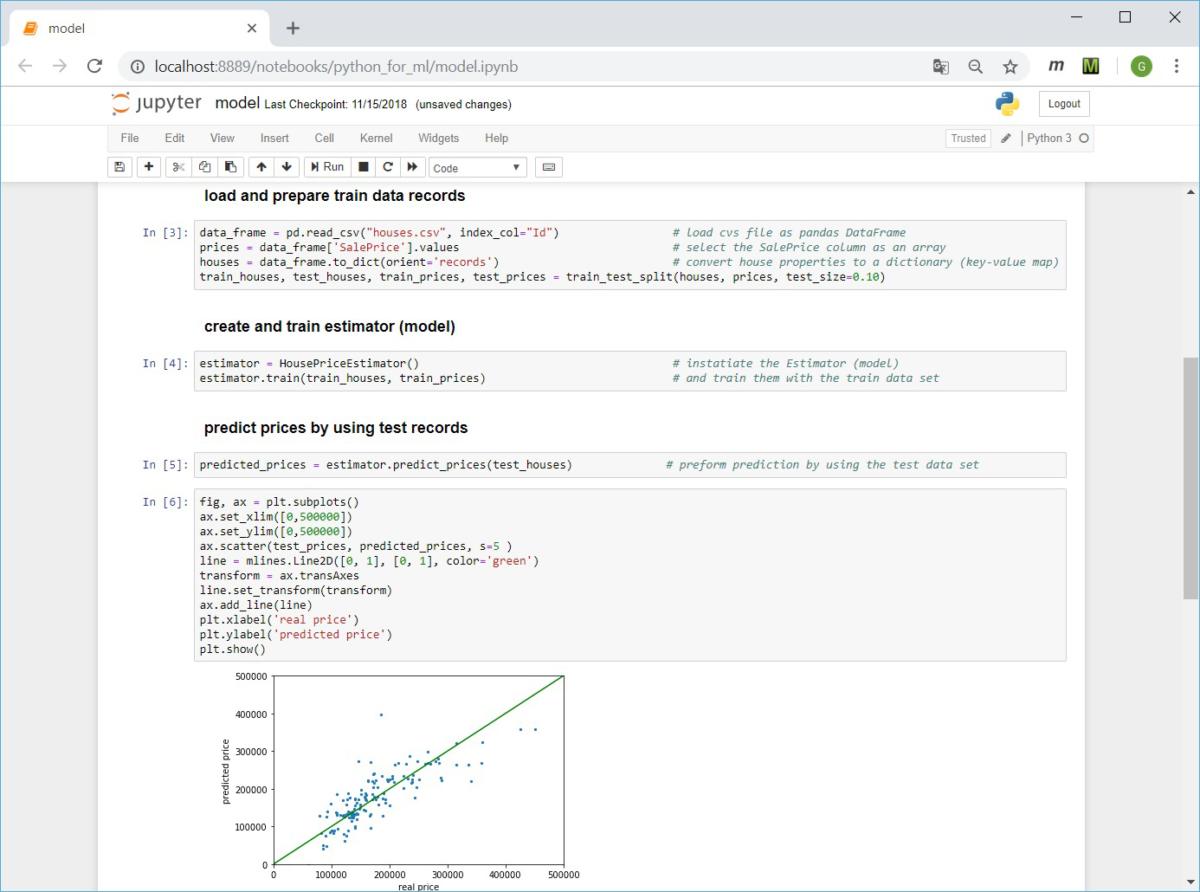Move selected cell down arrow
Viewport: 1200px width, 892px height.
286,167
